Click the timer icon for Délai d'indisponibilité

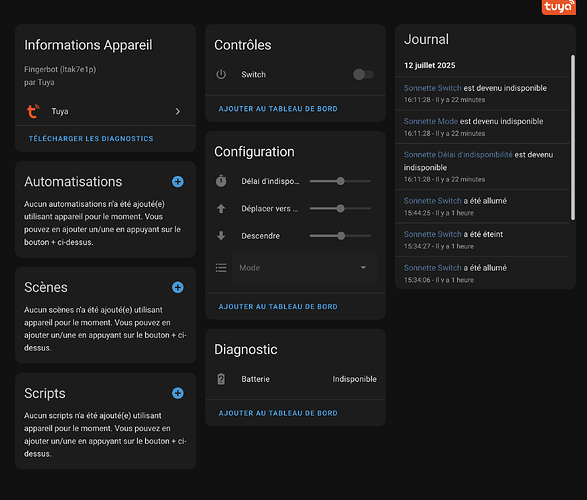click(221, 181)
